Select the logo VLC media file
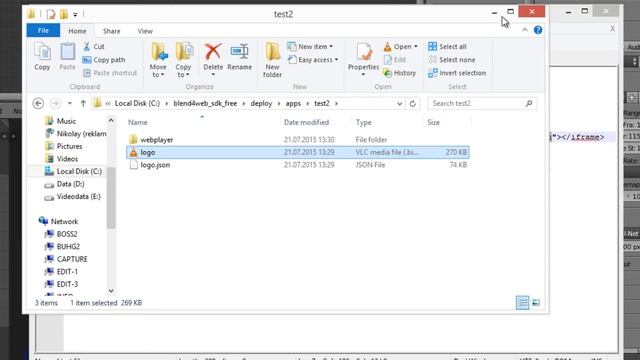This screenshot has width=640, height=360. point(298,152)
